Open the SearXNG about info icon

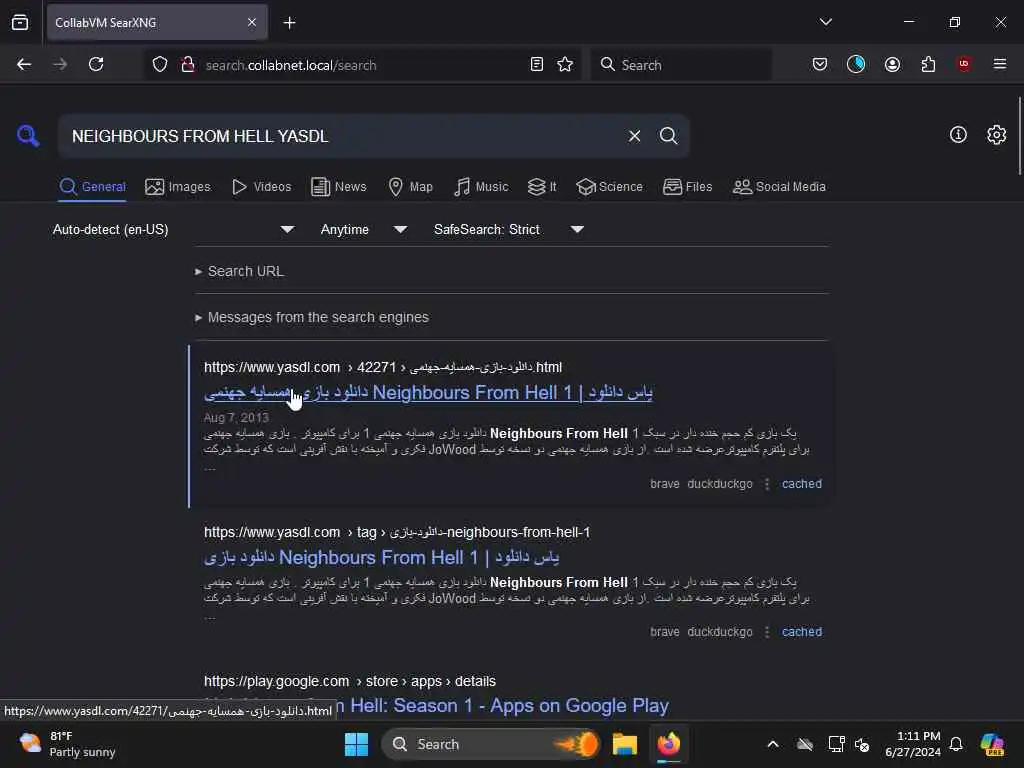pyautogui.click(x=958, y=135)
